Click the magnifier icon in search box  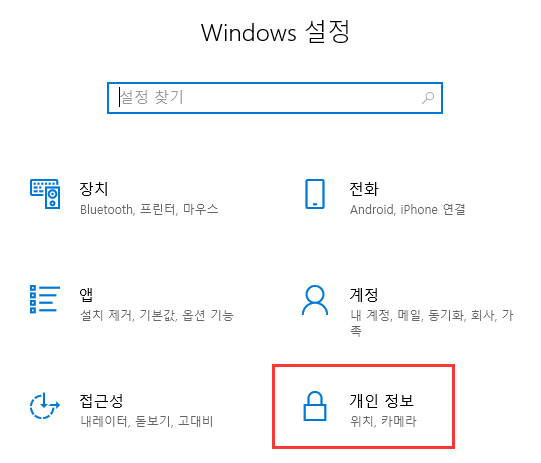(428, 98)
